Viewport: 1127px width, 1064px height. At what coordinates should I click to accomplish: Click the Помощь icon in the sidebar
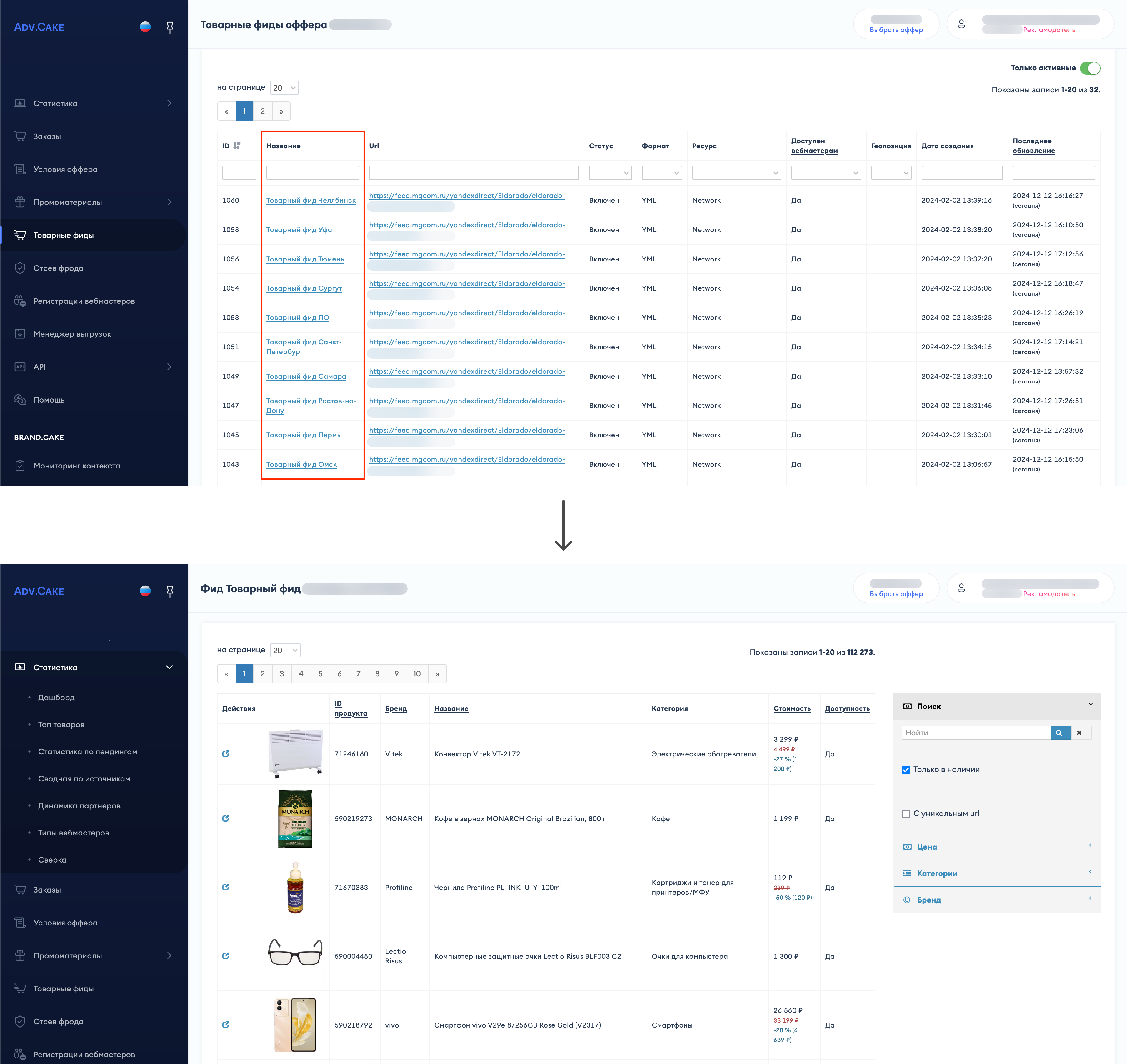20,400
